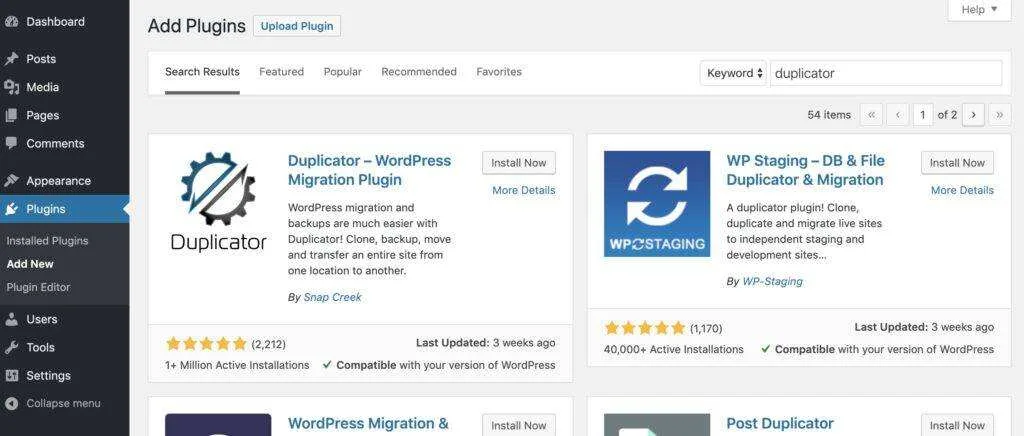Open the Tools wrench icon

(11, 347)
